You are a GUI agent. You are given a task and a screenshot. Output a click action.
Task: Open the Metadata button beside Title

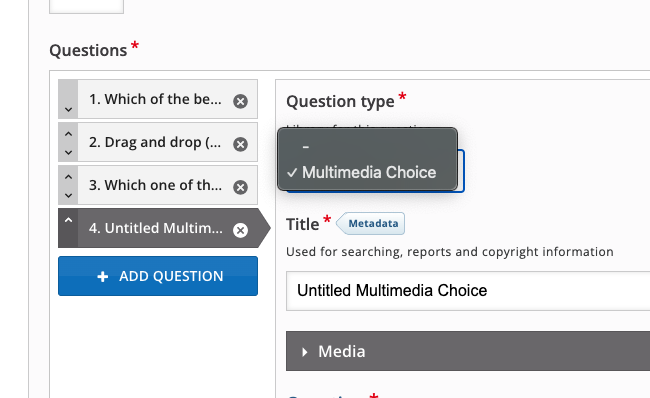coord(371,224)
